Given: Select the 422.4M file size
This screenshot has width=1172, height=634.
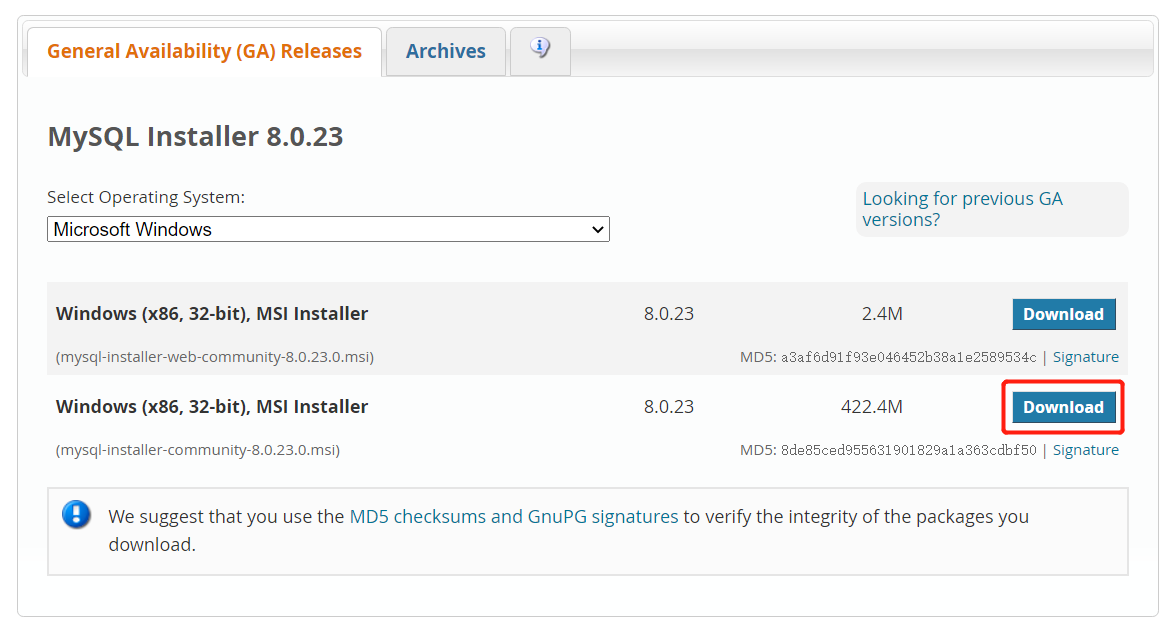Looking at the screenshot, I should click(x=872, y=407).
